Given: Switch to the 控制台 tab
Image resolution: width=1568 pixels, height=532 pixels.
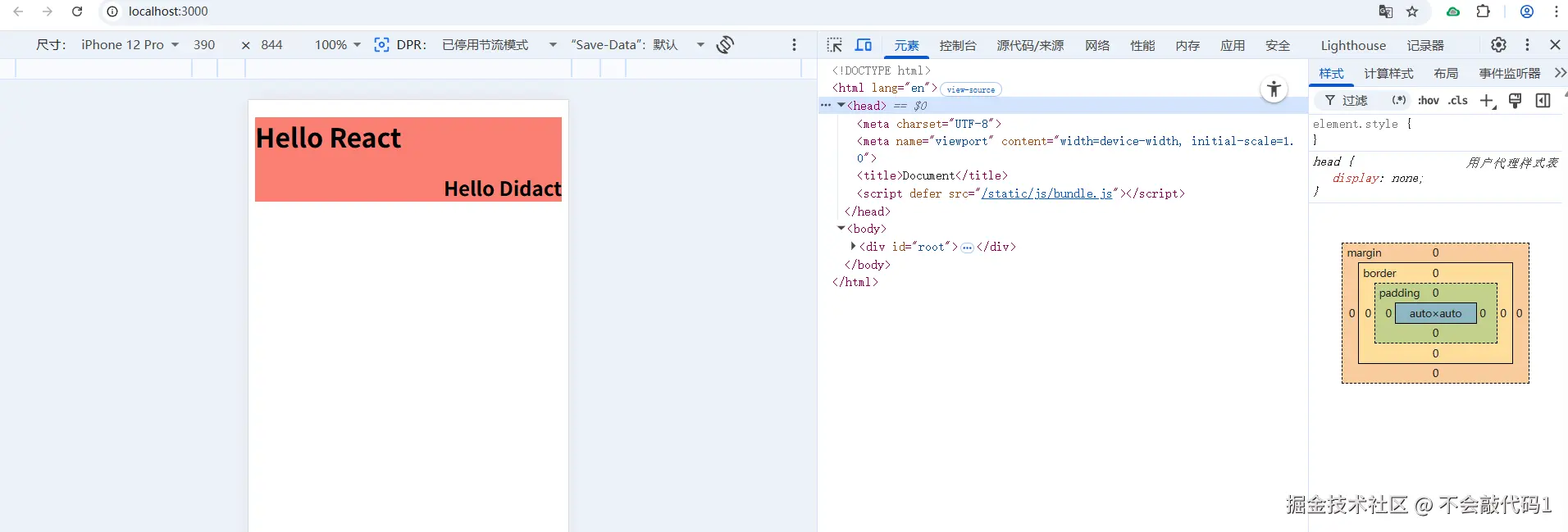Looking at the screenshot, I should click(x=958, y=46).
